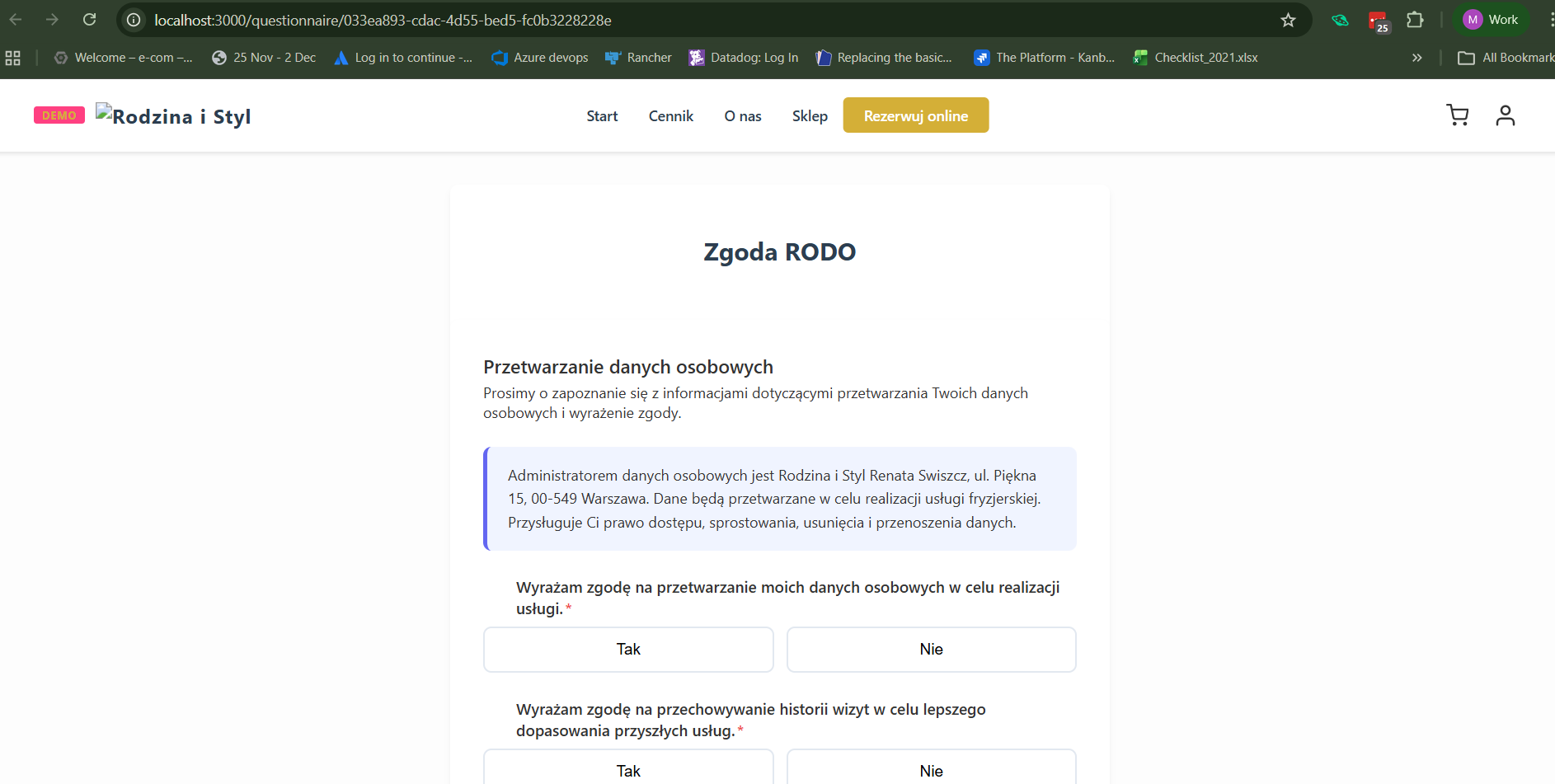Click the Azure devops bookmark icon
Viewport: 1555px width, 784px height.
pos(498,58)
